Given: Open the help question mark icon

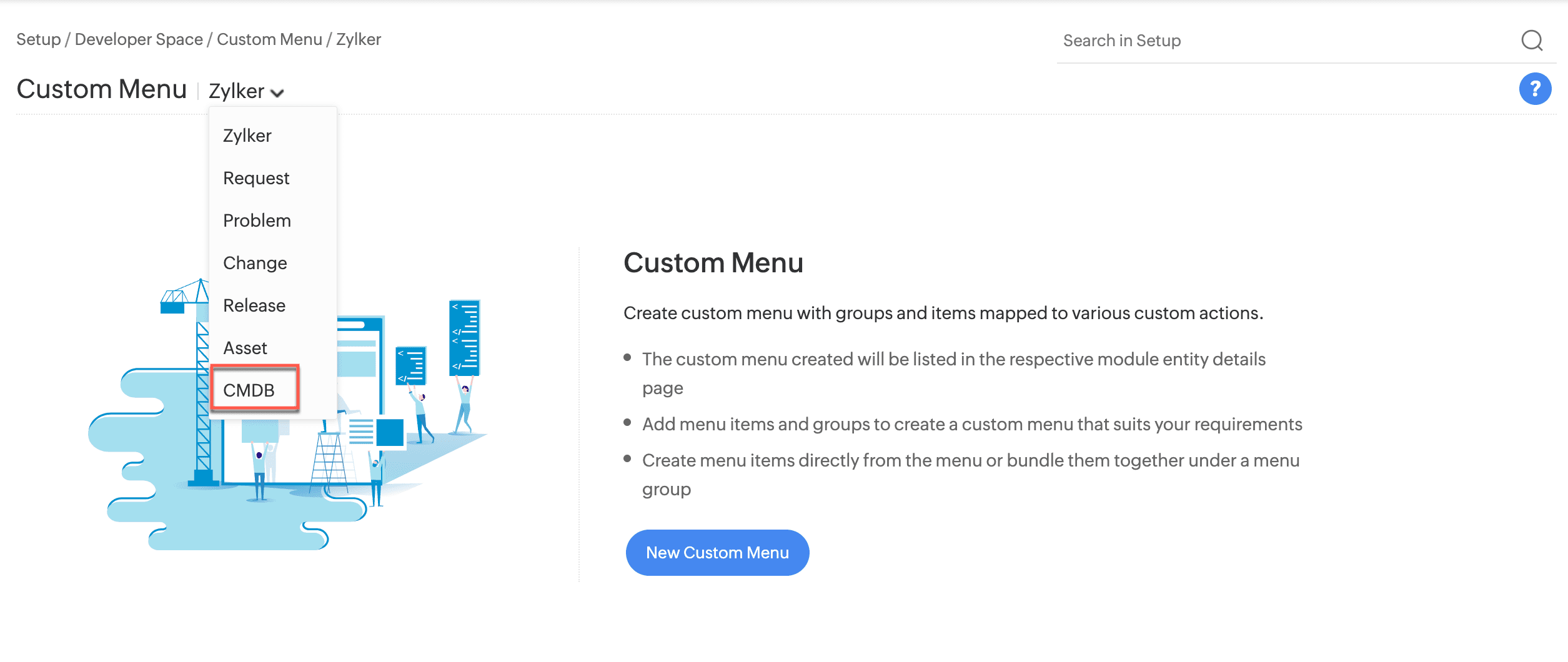Looking at the screenshot, I should pos(1535,89).
